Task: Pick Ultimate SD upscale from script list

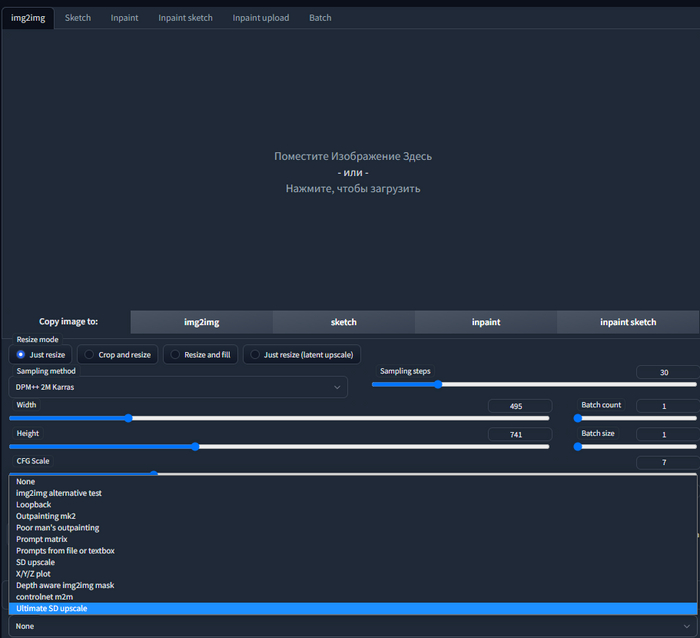Action: click(x=58, y=608)
